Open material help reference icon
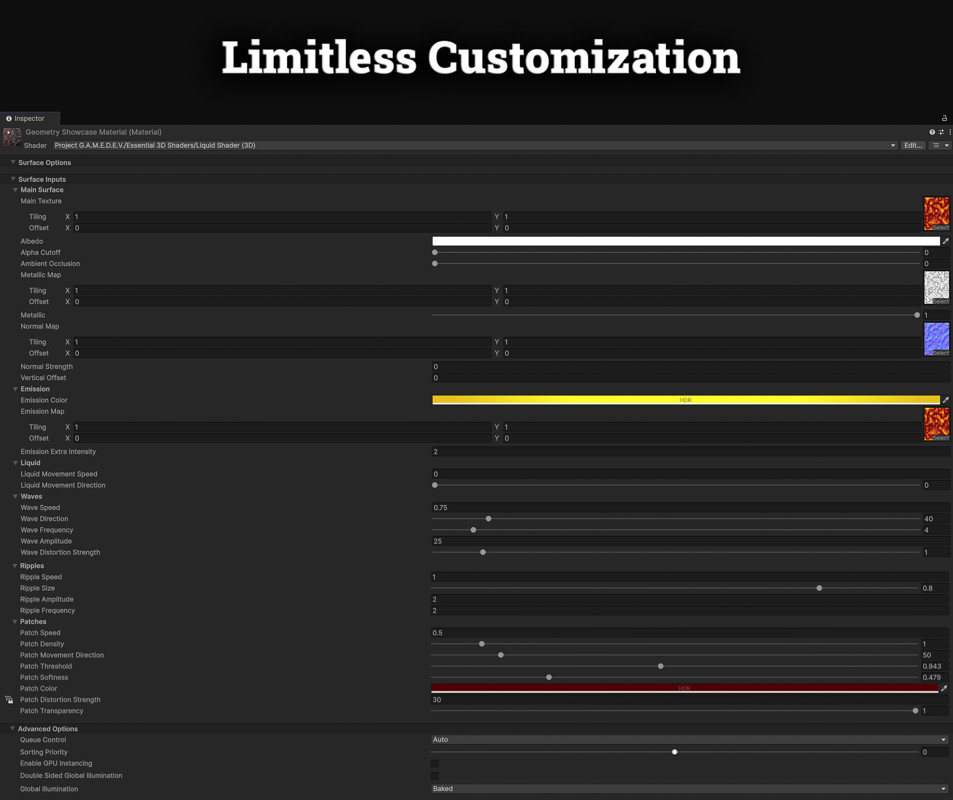This screenshot has height=800, width=953. pos(932,132)
